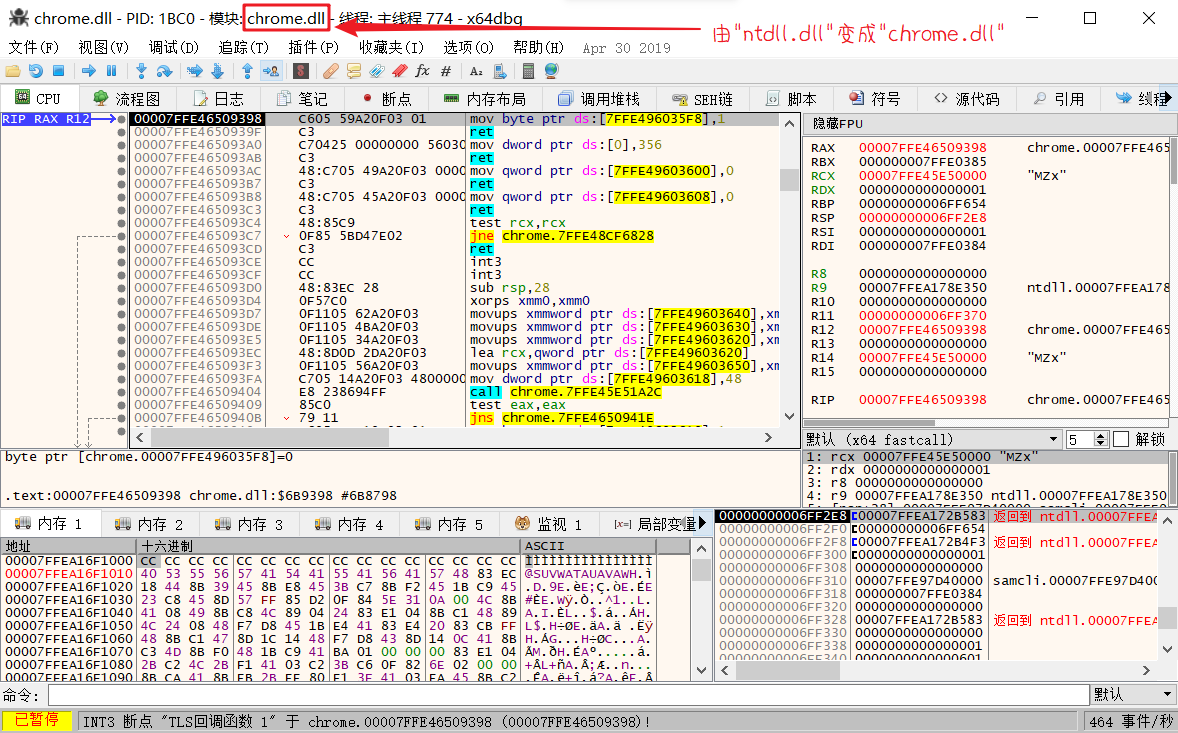Click the trace over dotted down-arrow icon
This screenshot has height=733, width=1178.
[x=218, y=71]
